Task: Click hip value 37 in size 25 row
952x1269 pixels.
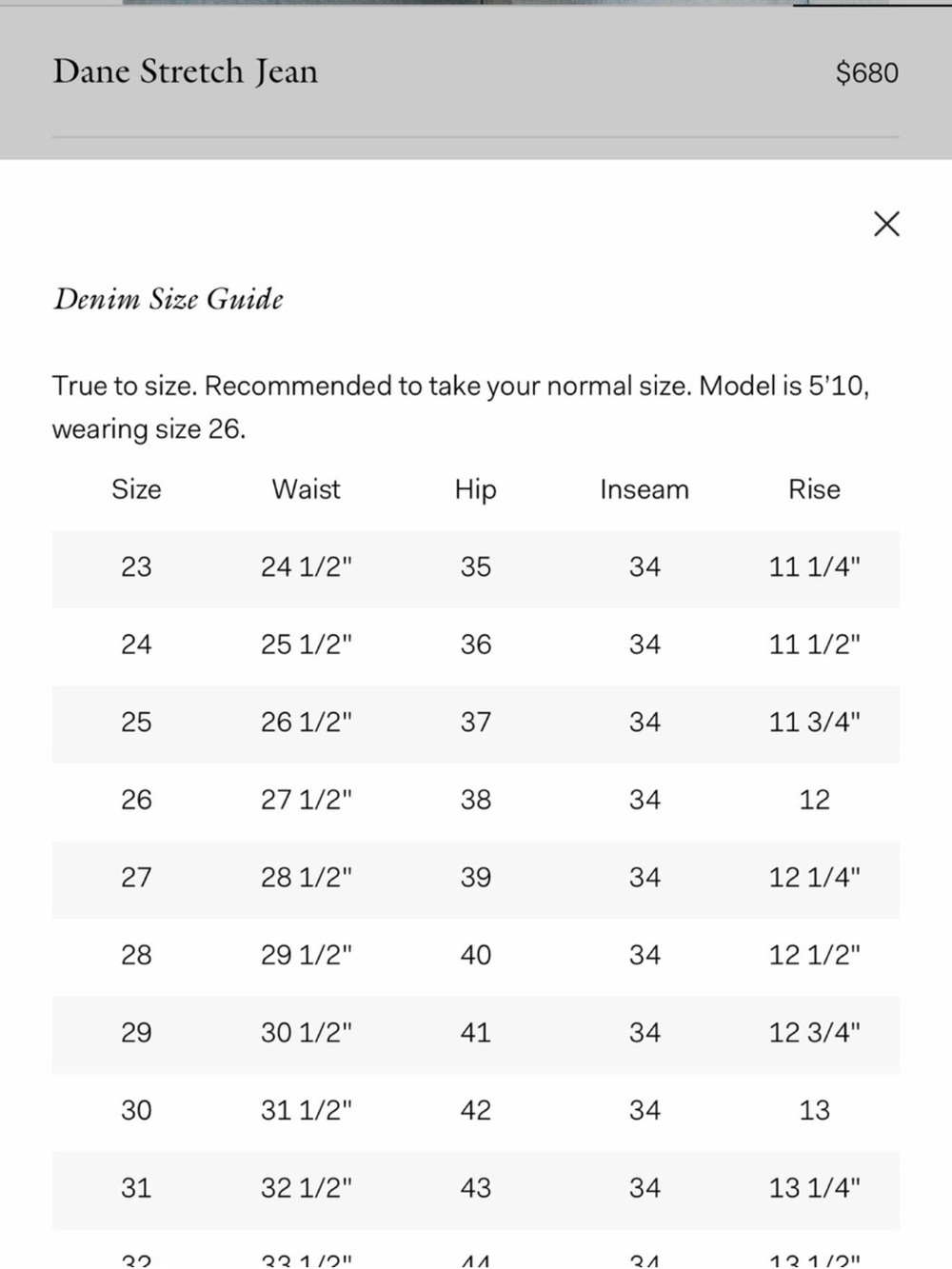Action: point(475,723)
